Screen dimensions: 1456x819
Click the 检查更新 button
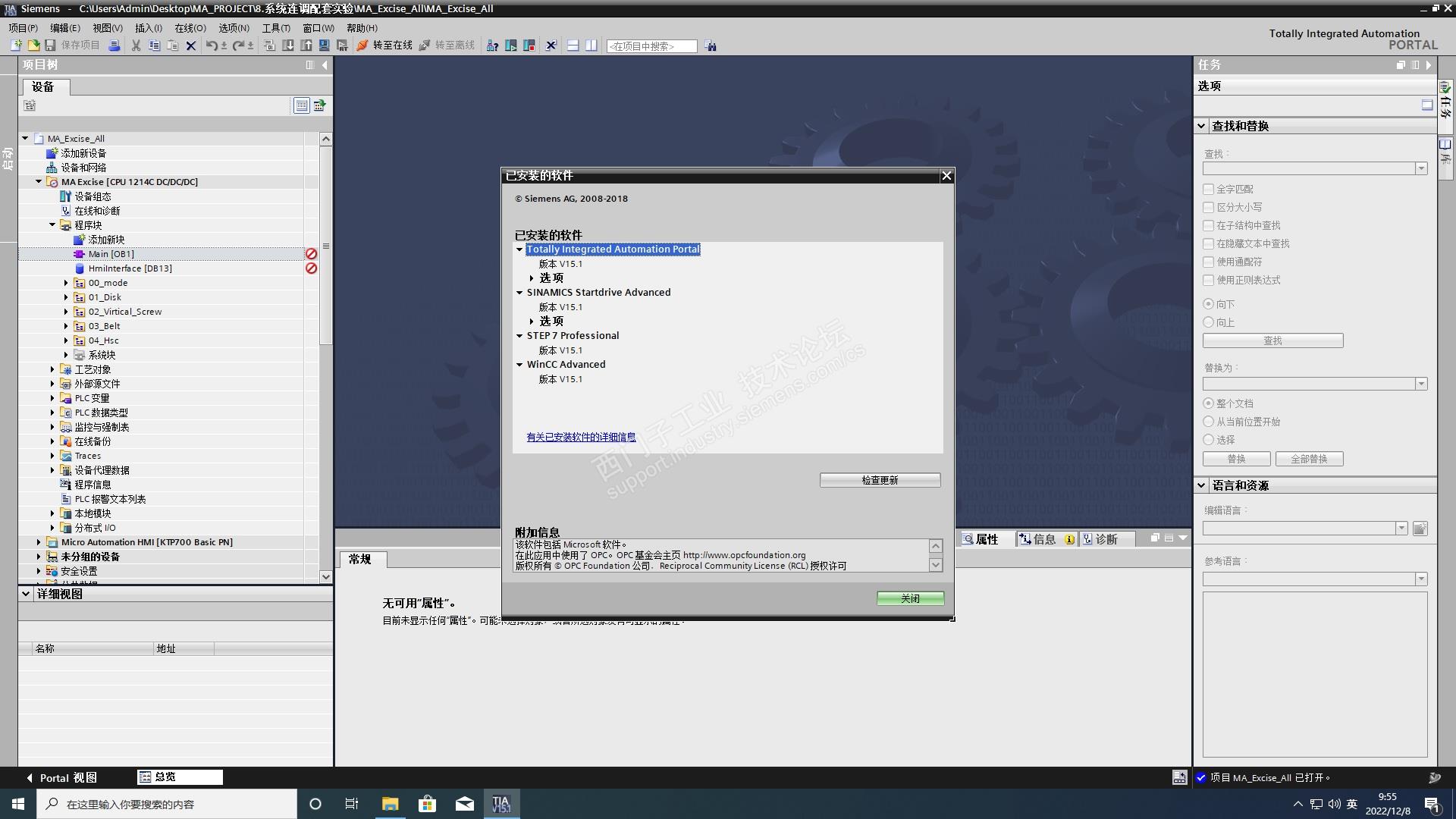click(x=880, y=480)
